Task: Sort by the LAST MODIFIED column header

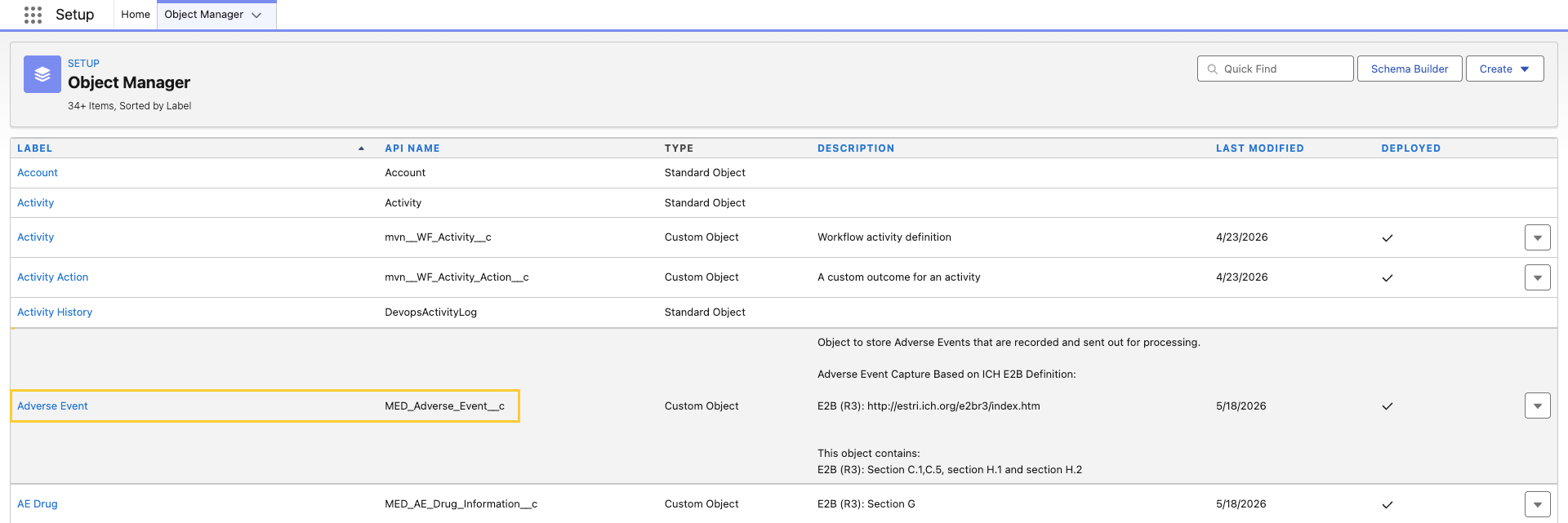Action: point(1259,148)
